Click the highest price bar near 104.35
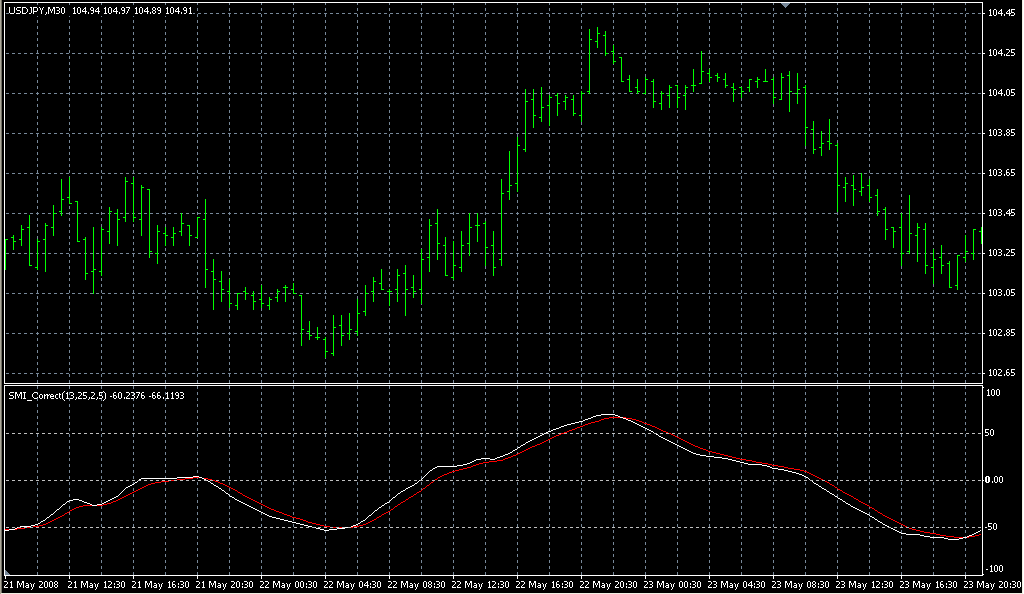1024x594 pixels. 597,35
